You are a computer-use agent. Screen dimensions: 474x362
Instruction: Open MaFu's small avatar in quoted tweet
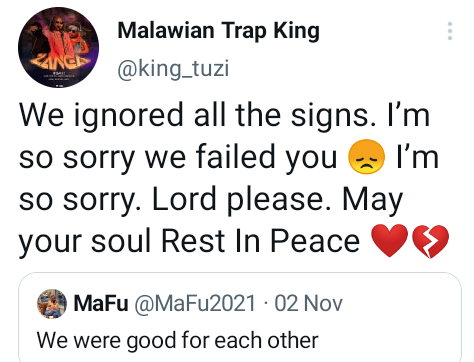pos(52,304)
